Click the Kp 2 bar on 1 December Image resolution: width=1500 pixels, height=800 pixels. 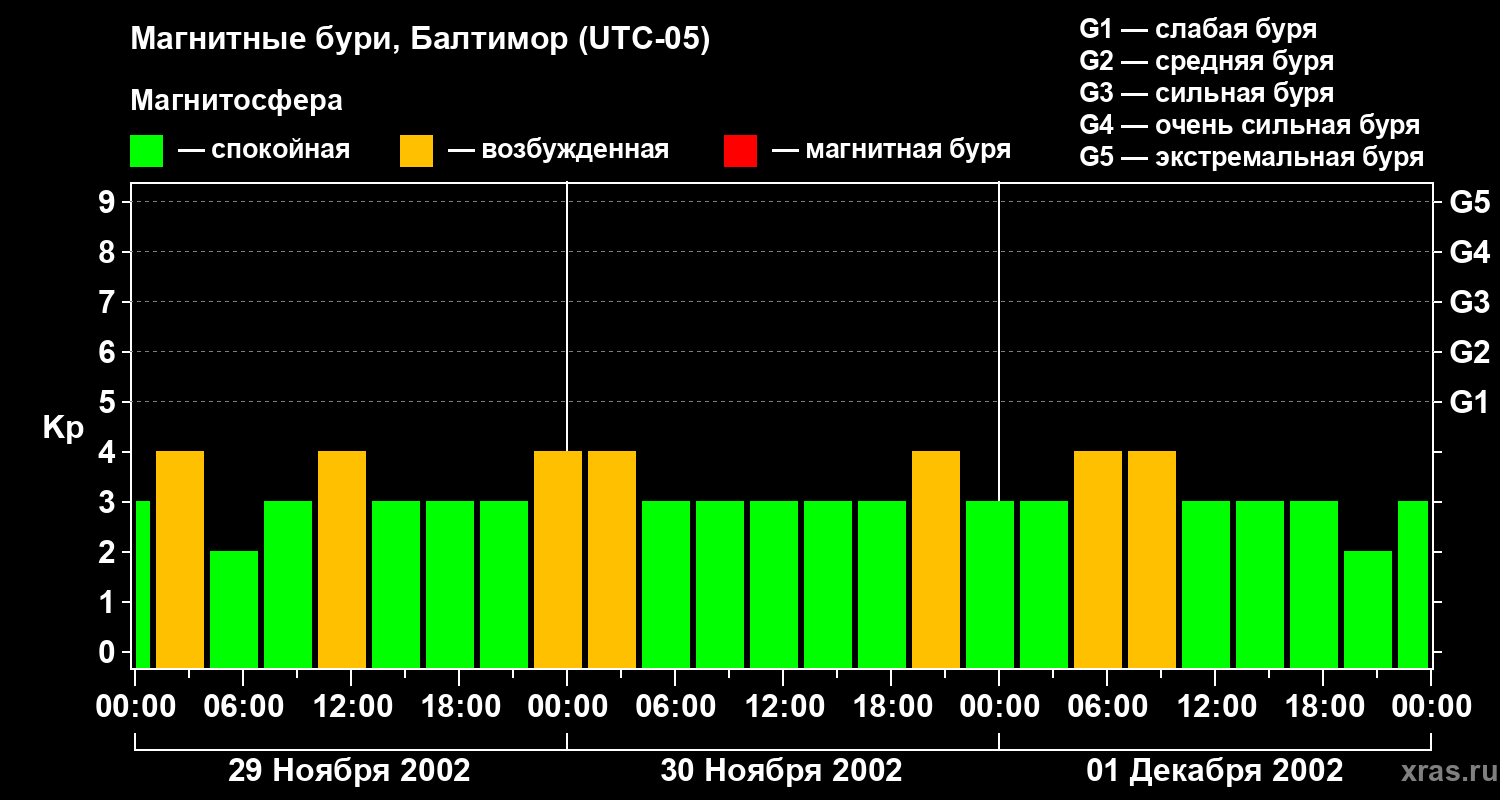point(1368,609)
